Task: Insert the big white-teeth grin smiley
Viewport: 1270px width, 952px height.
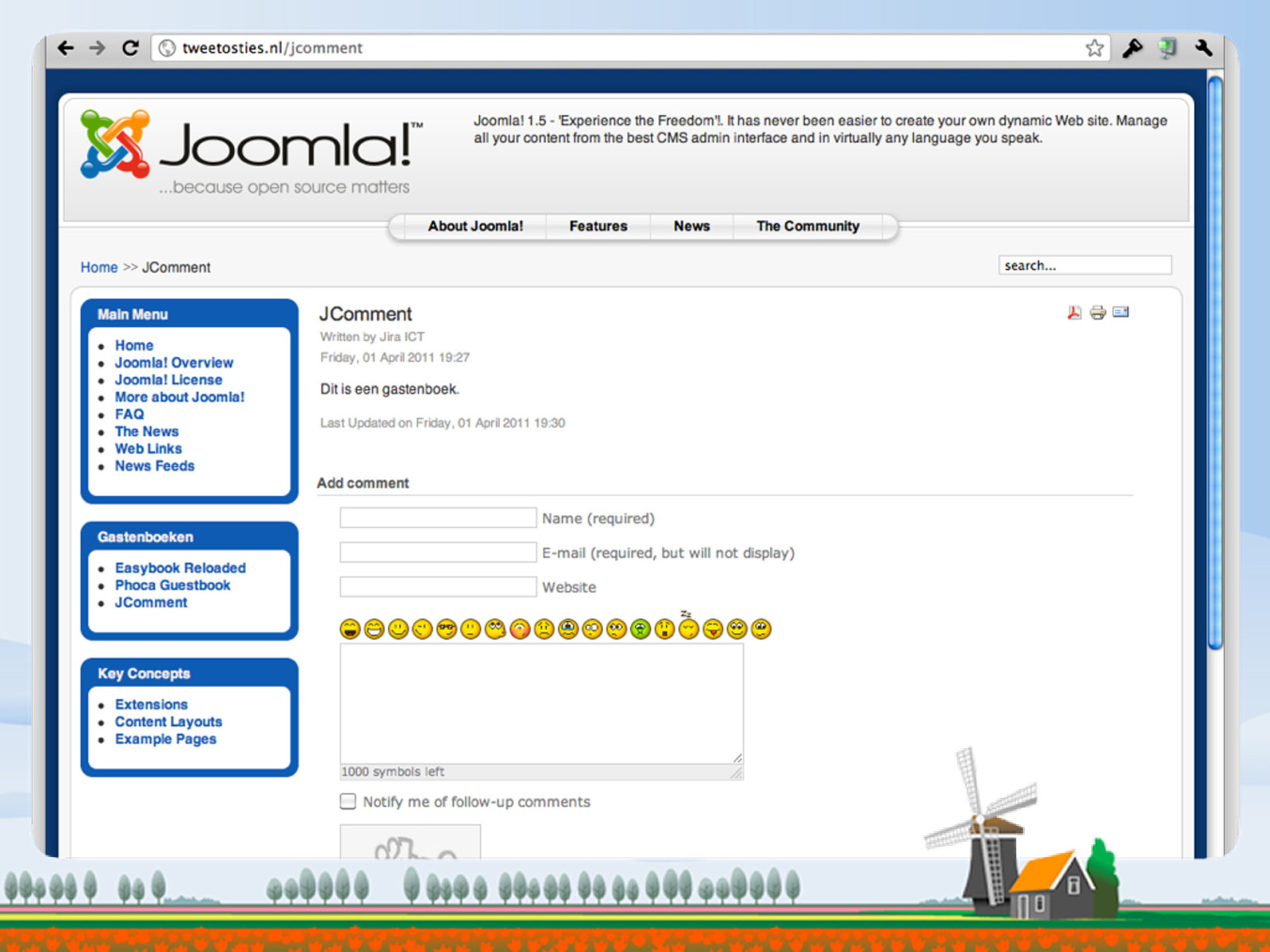Action: point(374,629)
